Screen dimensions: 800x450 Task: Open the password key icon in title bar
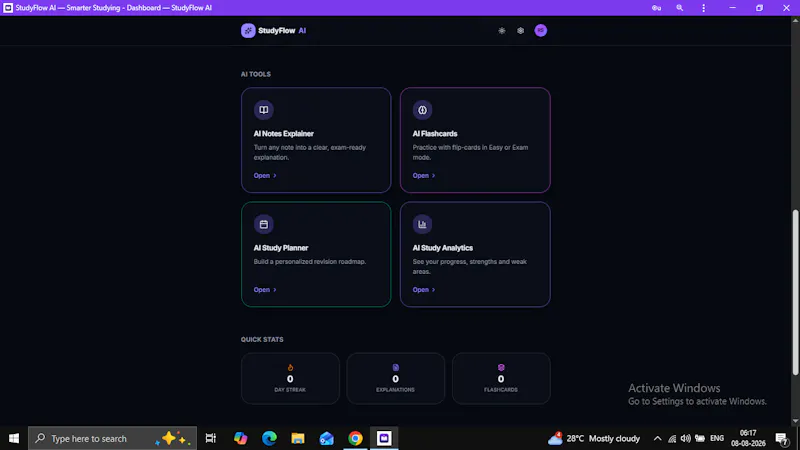click(656, 8)
